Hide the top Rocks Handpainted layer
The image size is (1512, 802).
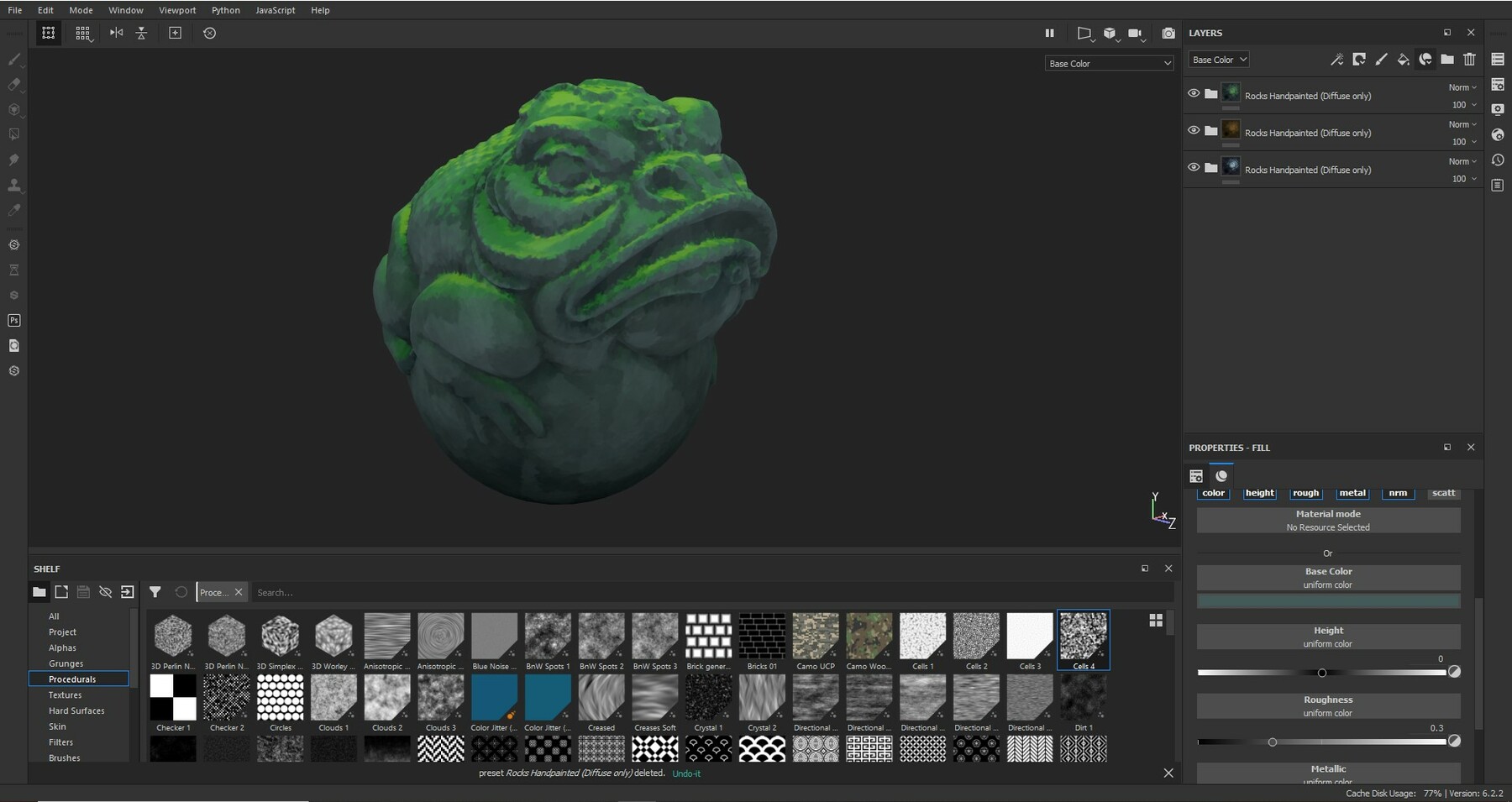click(1194, 93)
